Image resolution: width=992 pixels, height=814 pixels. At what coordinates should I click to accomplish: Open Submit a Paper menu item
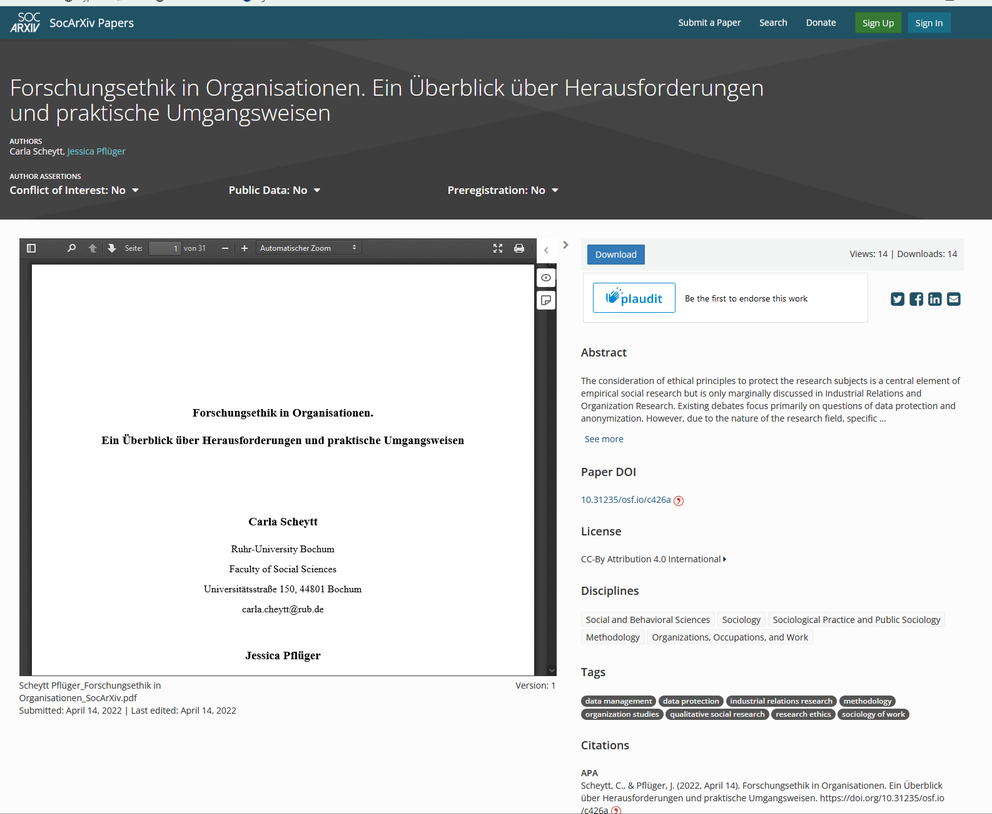tap(709, 23)
